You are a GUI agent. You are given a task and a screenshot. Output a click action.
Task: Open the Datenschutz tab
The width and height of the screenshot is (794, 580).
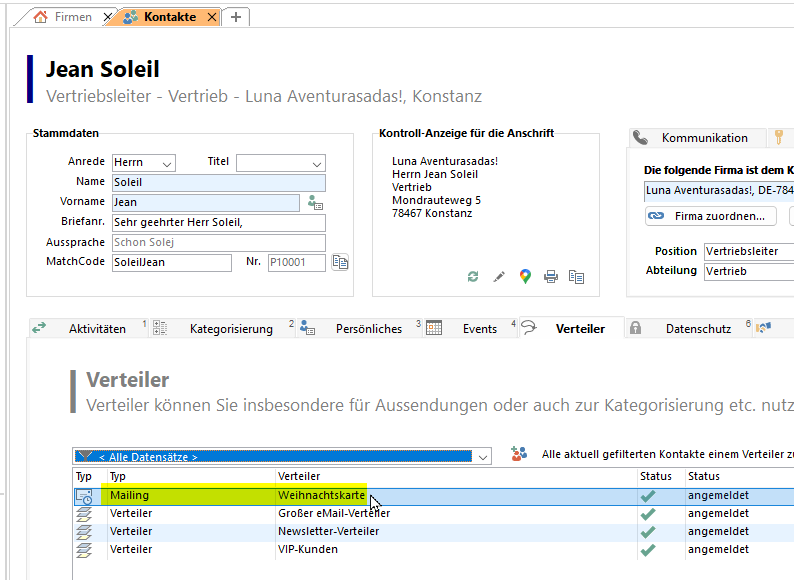point(698,329)
